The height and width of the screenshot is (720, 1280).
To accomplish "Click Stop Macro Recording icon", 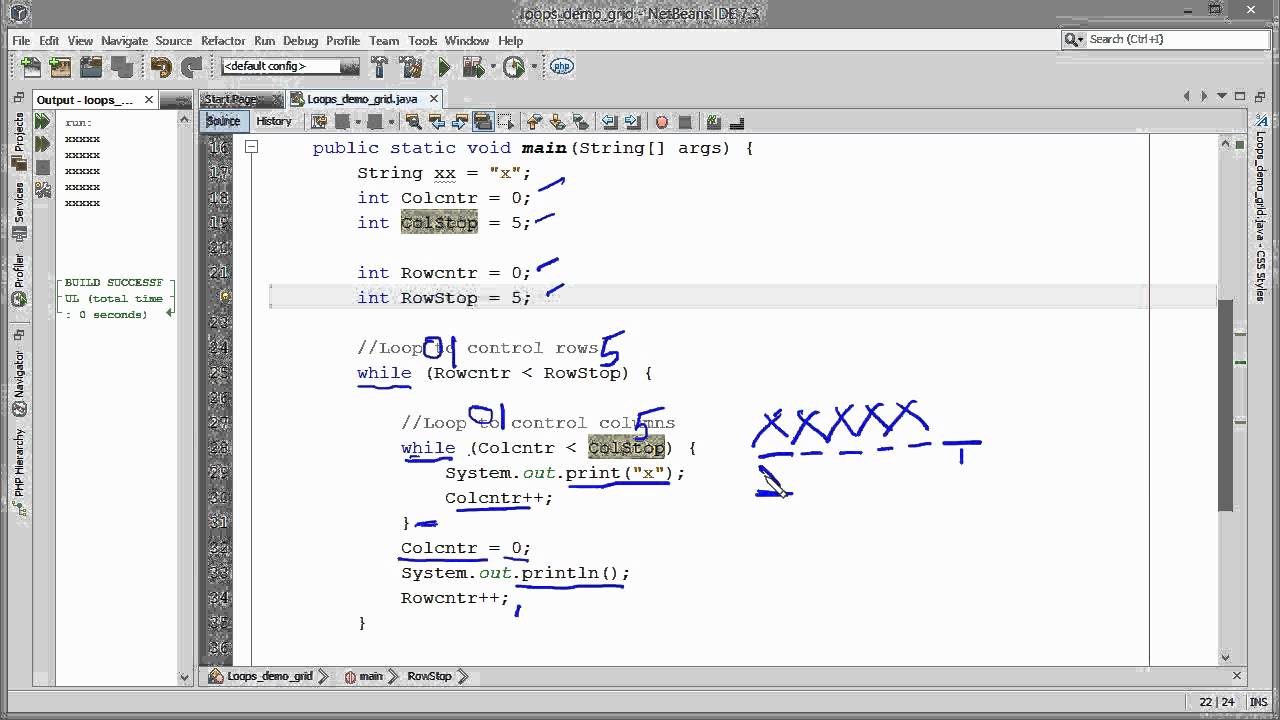I will [x=685, y=122].
